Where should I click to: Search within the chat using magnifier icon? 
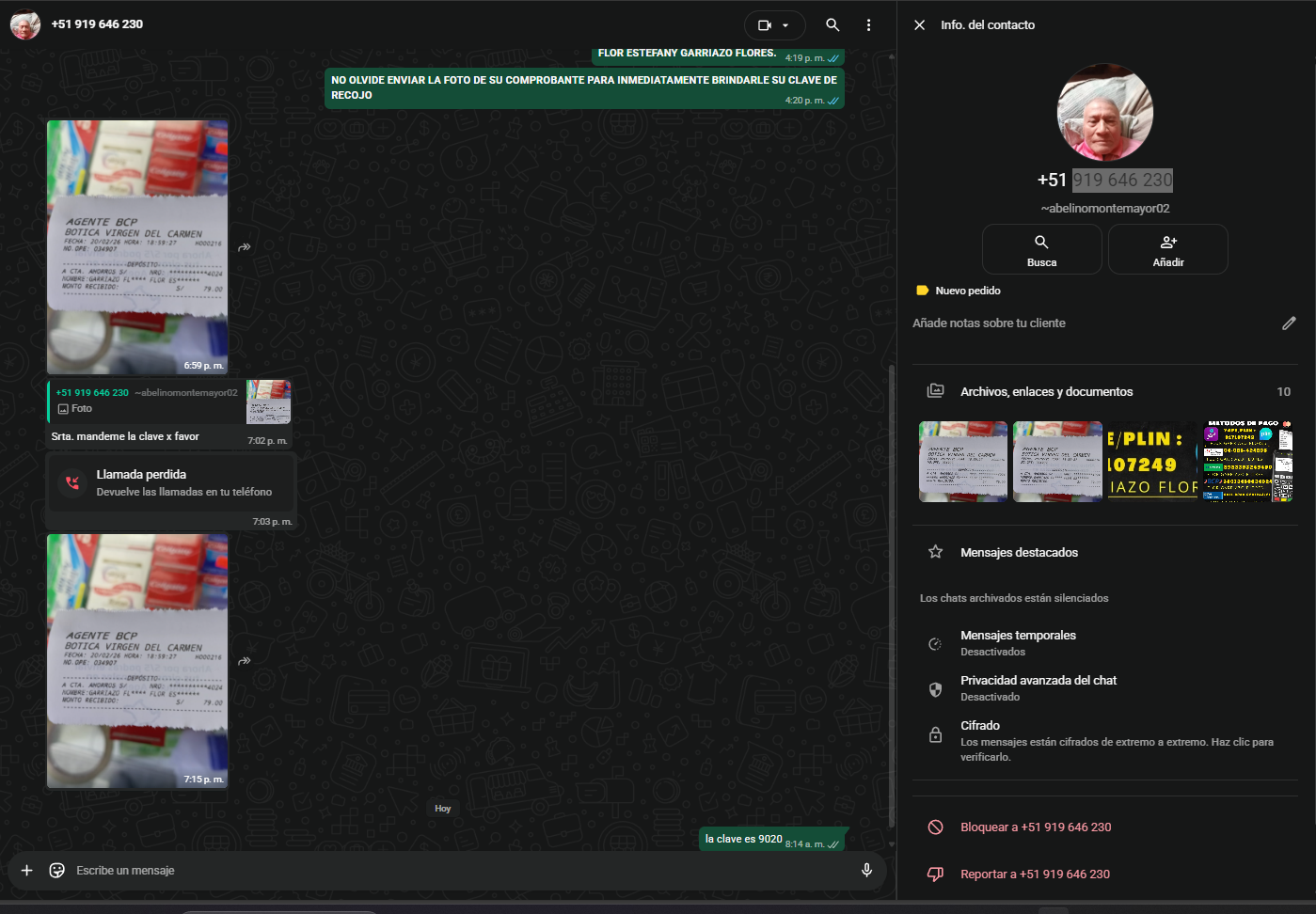click(832, 25)
